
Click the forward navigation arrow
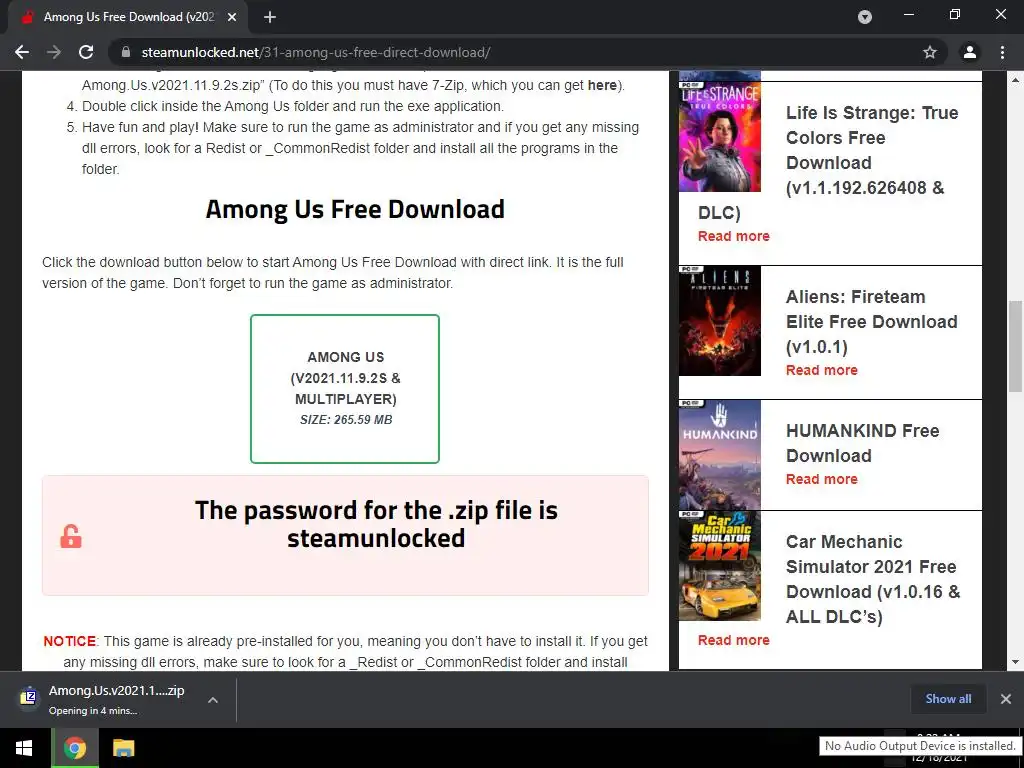point(54,52)
